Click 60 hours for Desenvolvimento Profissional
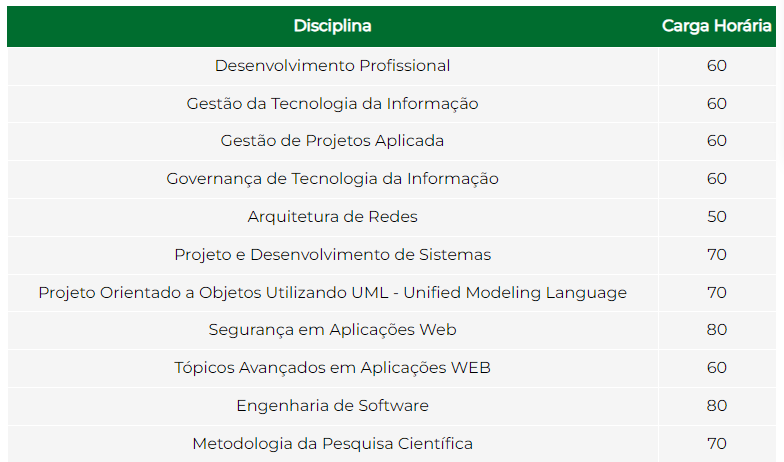 (x=716, y=66)
